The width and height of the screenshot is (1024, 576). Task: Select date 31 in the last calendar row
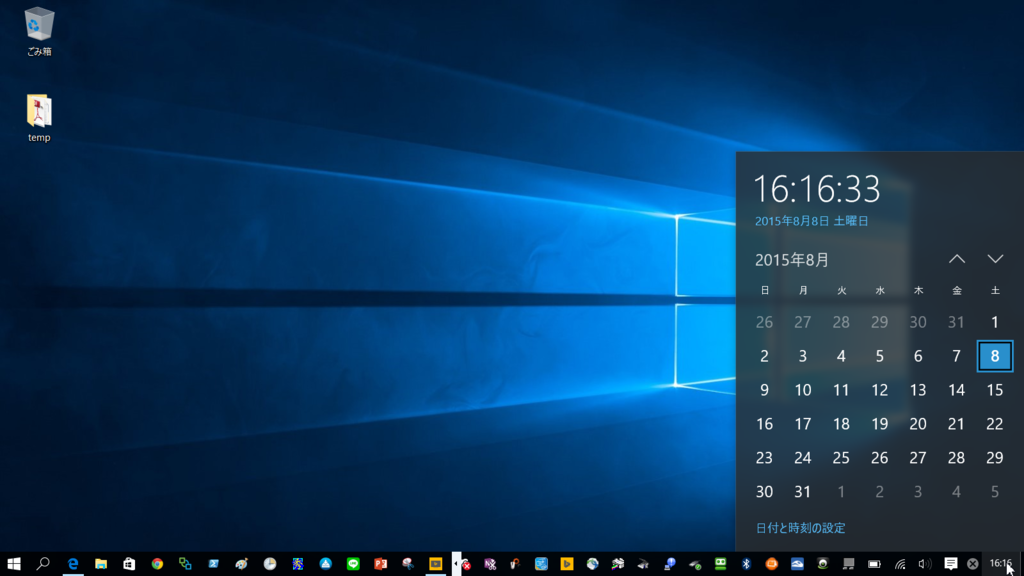[x=803, y=492]
